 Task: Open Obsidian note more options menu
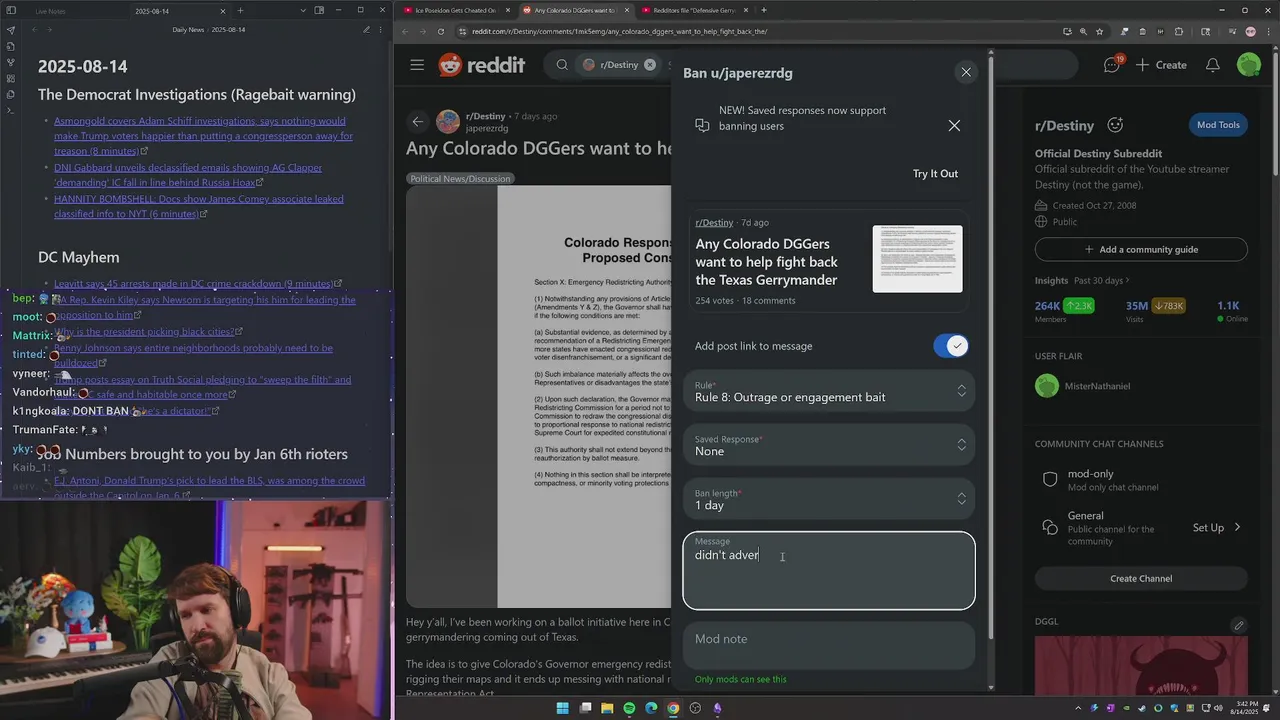point(380,30)
